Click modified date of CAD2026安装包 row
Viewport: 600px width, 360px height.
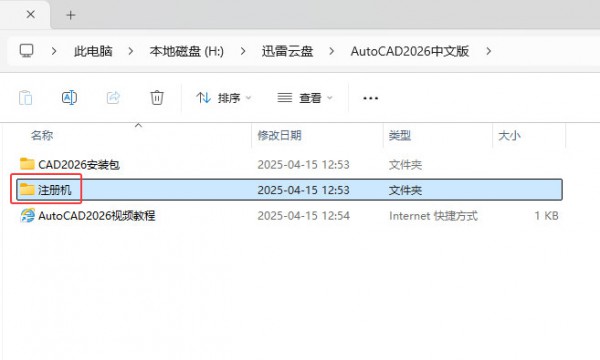tap(303, 165)
